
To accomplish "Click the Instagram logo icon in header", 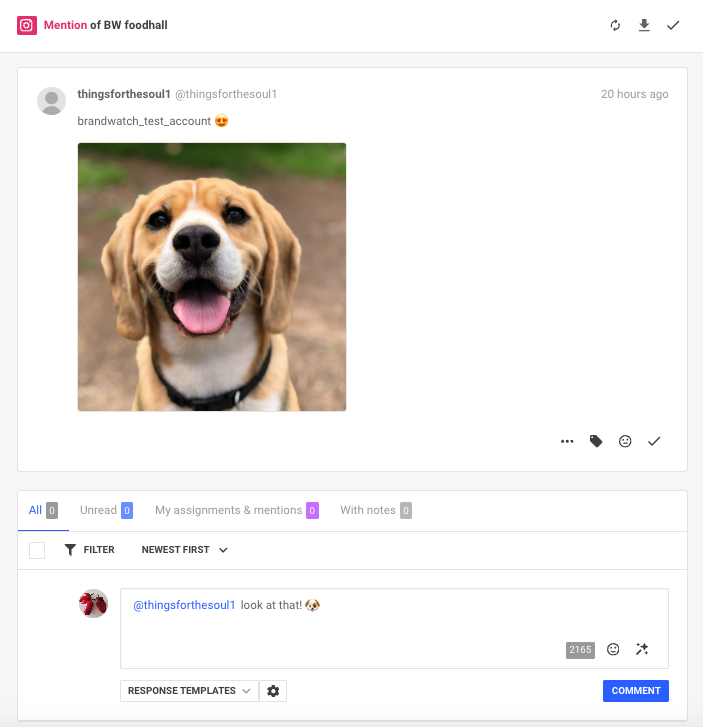I will click(x=27, y=26).
